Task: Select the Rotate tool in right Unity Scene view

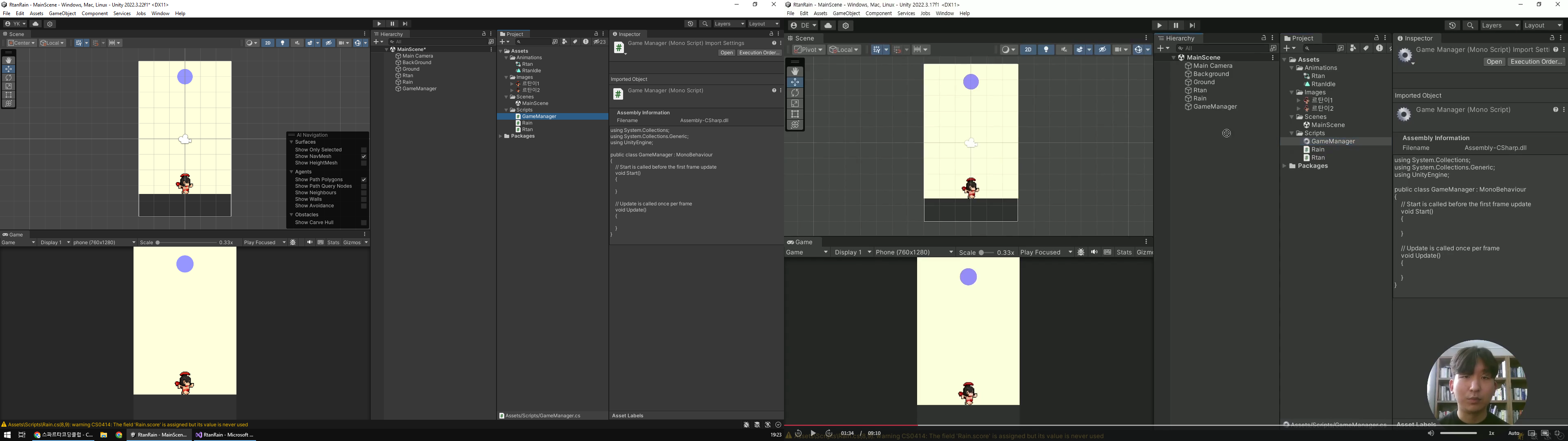Action: (795, 93)
